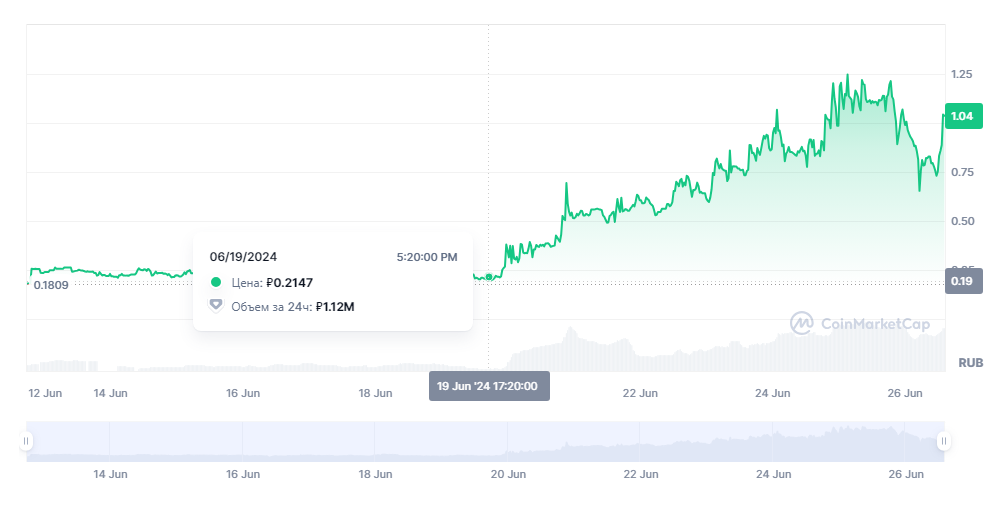
Task: Click the 22 Jun label on the main time axis
Action: [x=640, y=393]
